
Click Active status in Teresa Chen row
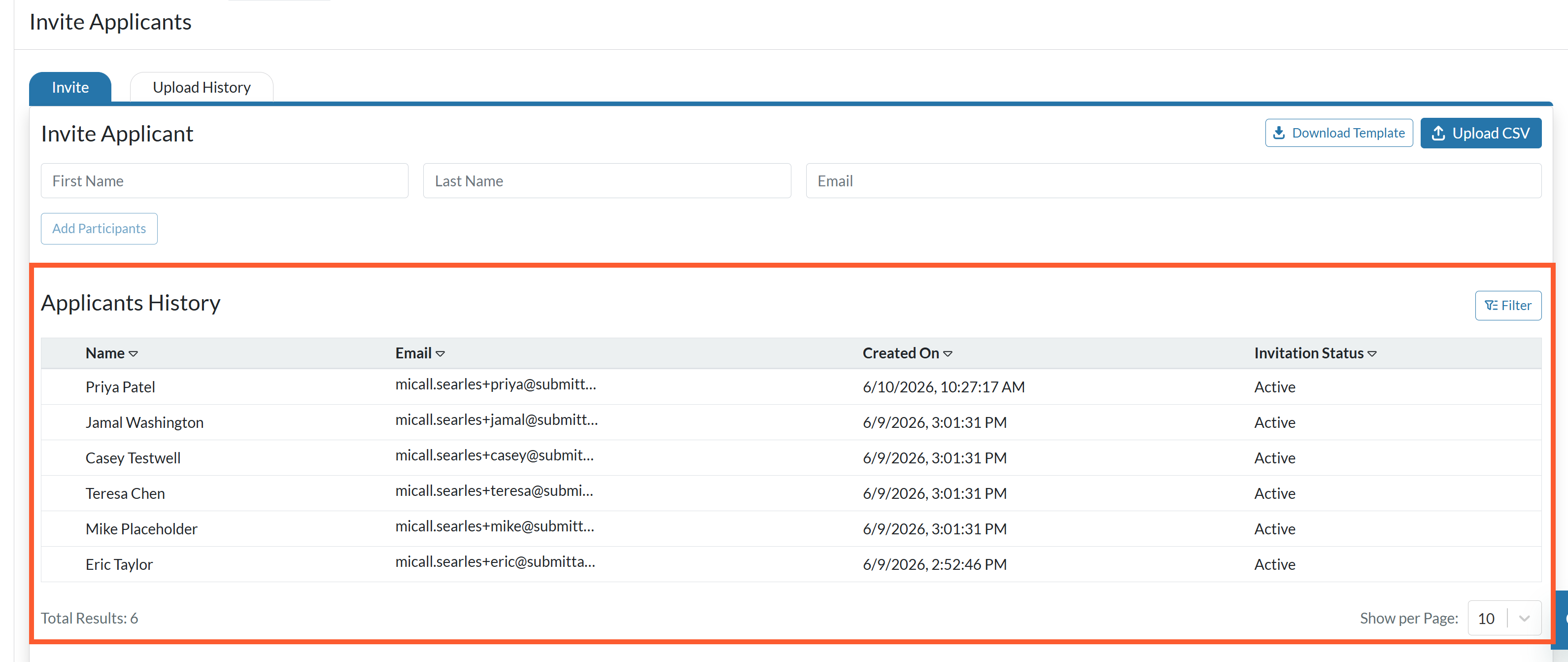pos(1275,493)
